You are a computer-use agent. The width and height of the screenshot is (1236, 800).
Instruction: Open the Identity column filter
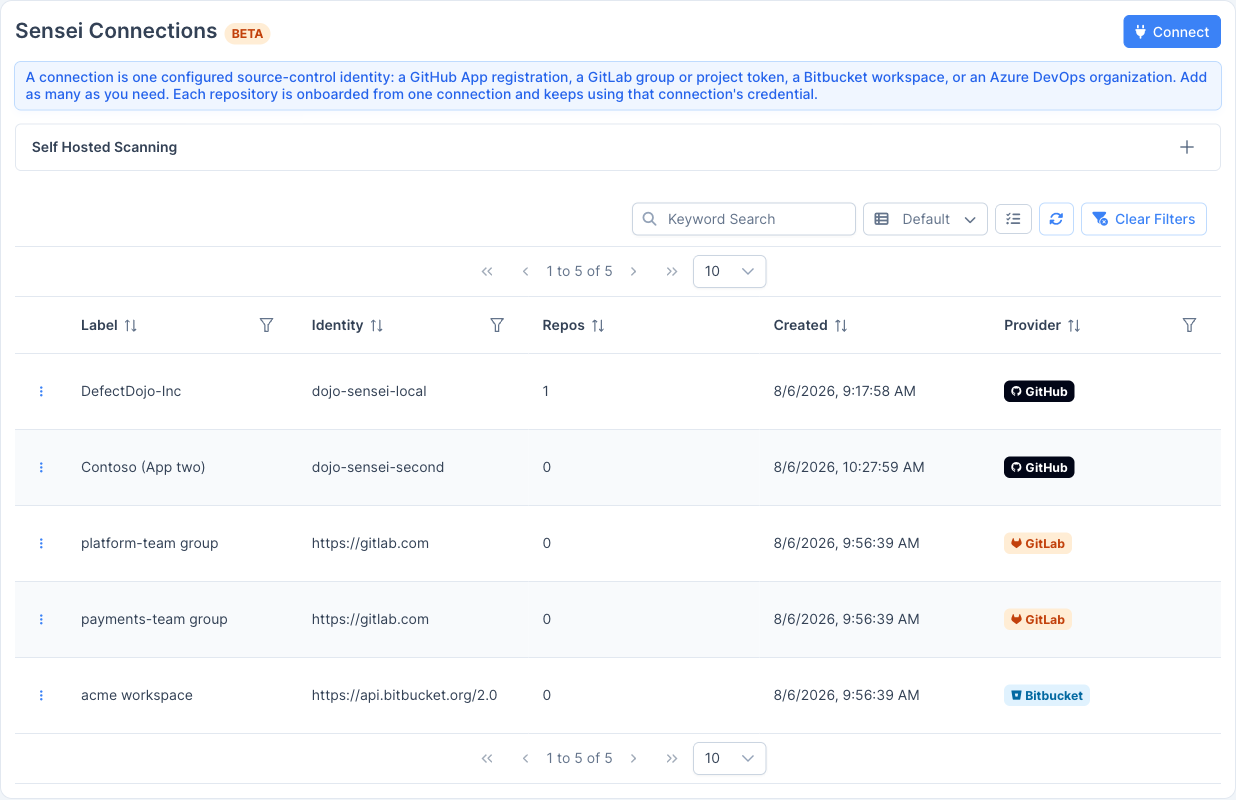(497, 325)
